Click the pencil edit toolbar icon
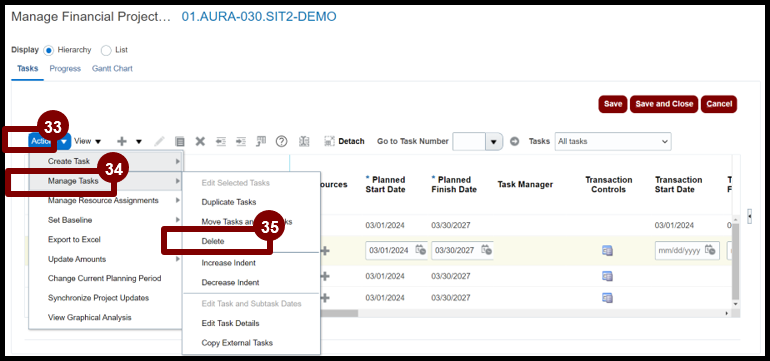Image resolution: width=770 pixels, height=361 pixels. [x=159, y=141]
